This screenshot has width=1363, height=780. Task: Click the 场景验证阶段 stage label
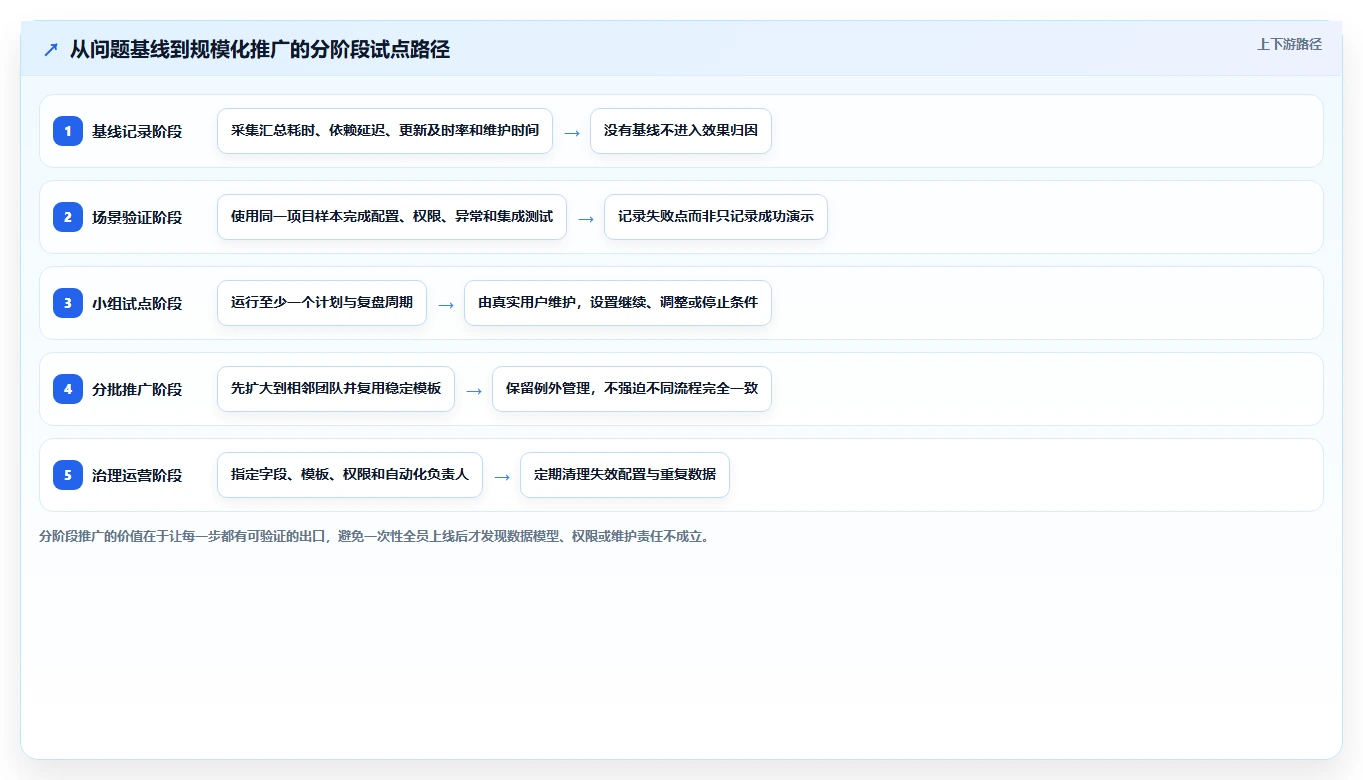click(x=137, y=217)
